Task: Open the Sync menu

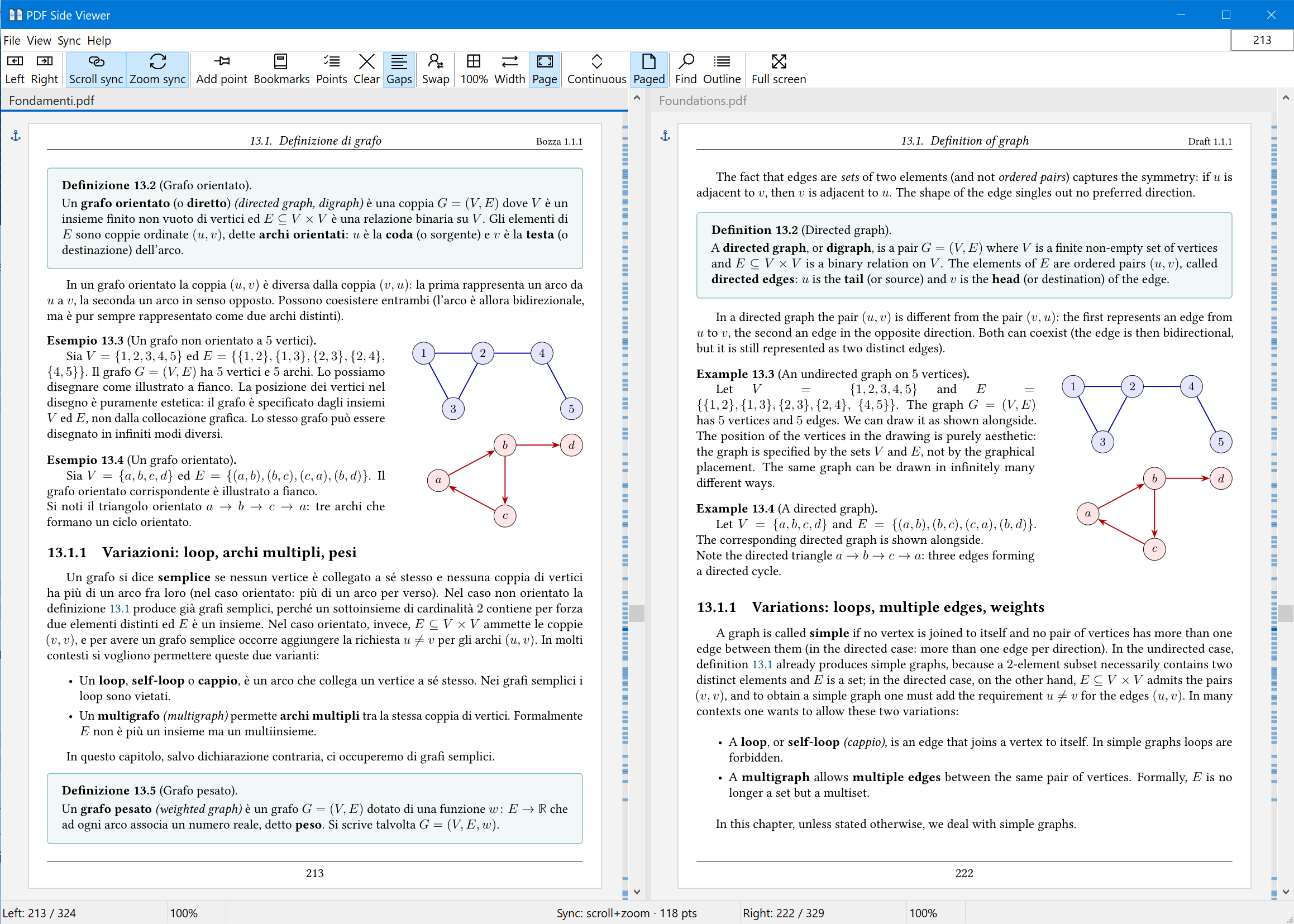Action: [69, 40]
